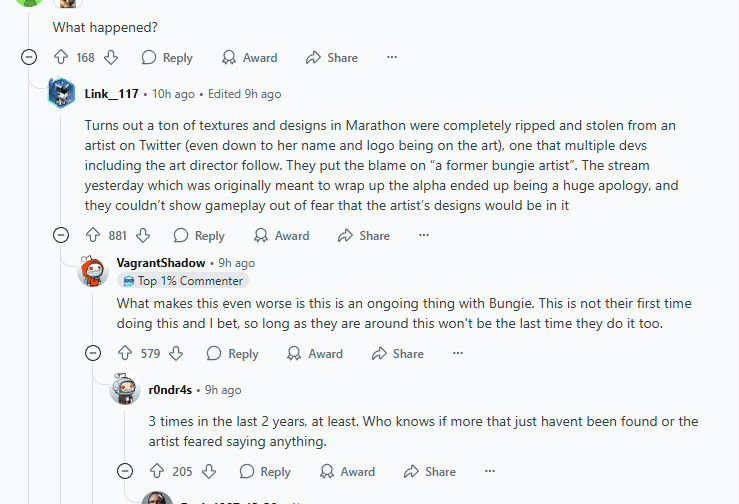Screen dimensions: 739x504
Task: Downvote Link__117's comment
Action: click(x=143, y=236)
